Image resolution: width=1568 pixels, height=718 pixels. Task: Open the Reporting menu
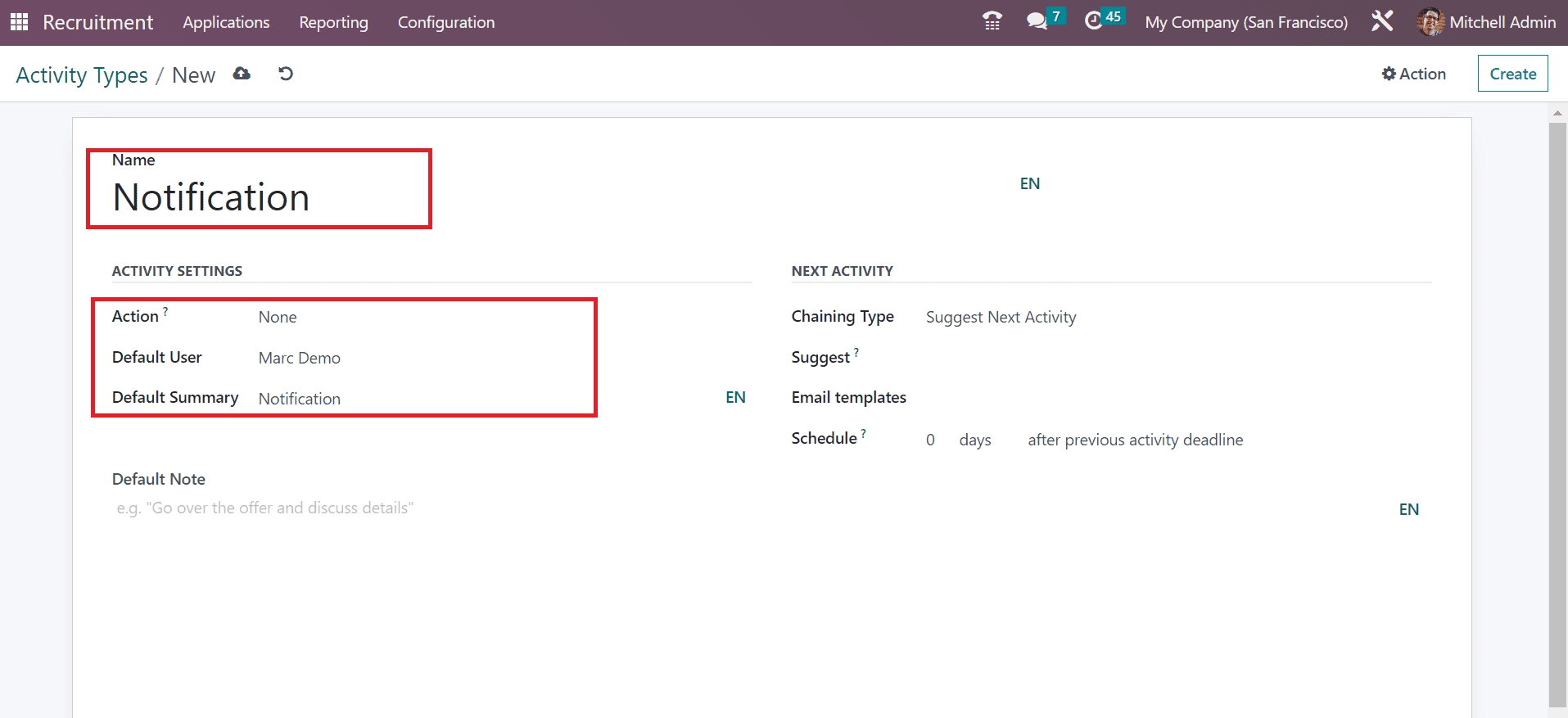(333, 22)
